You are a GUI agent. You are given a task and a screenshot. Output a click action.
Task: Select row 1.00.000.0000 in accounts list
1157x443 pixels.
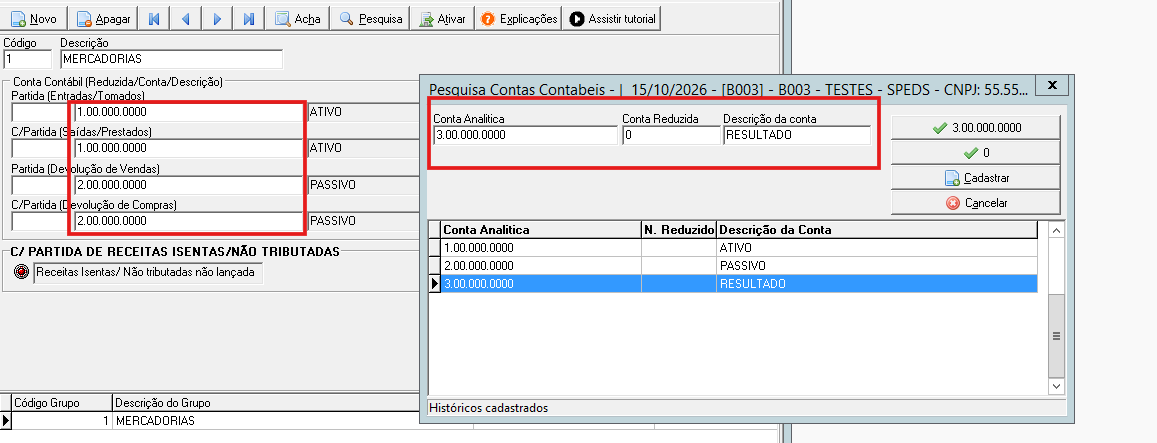pyautogui.click(x=733, y=247)
